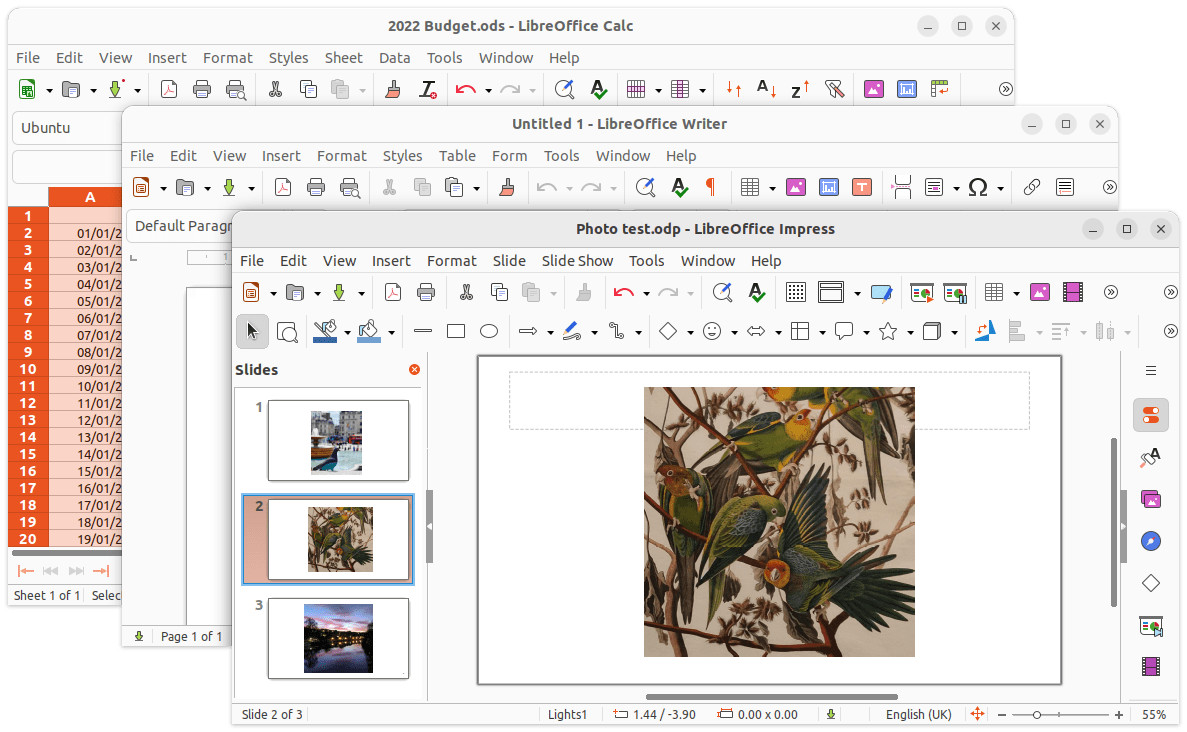Open the Slide Show menu in Impress
This screenshot has width=1187, height=732.
577,260
